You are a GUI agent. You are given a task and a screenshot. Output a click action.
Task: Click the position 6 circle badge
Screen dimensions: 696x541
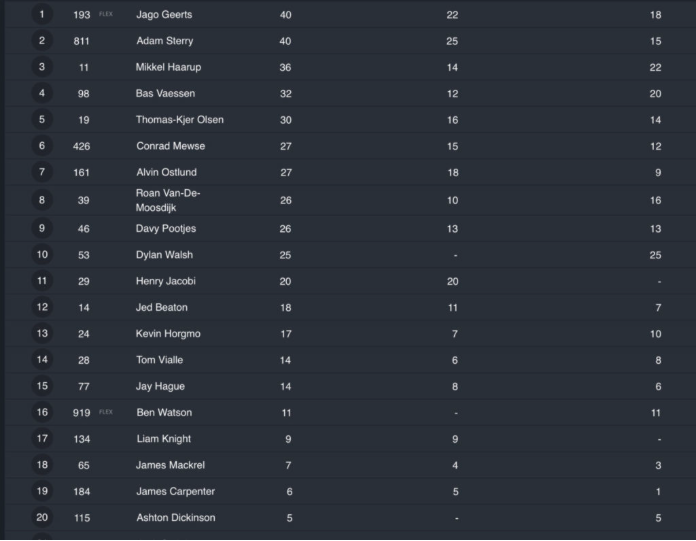[42, 146]
